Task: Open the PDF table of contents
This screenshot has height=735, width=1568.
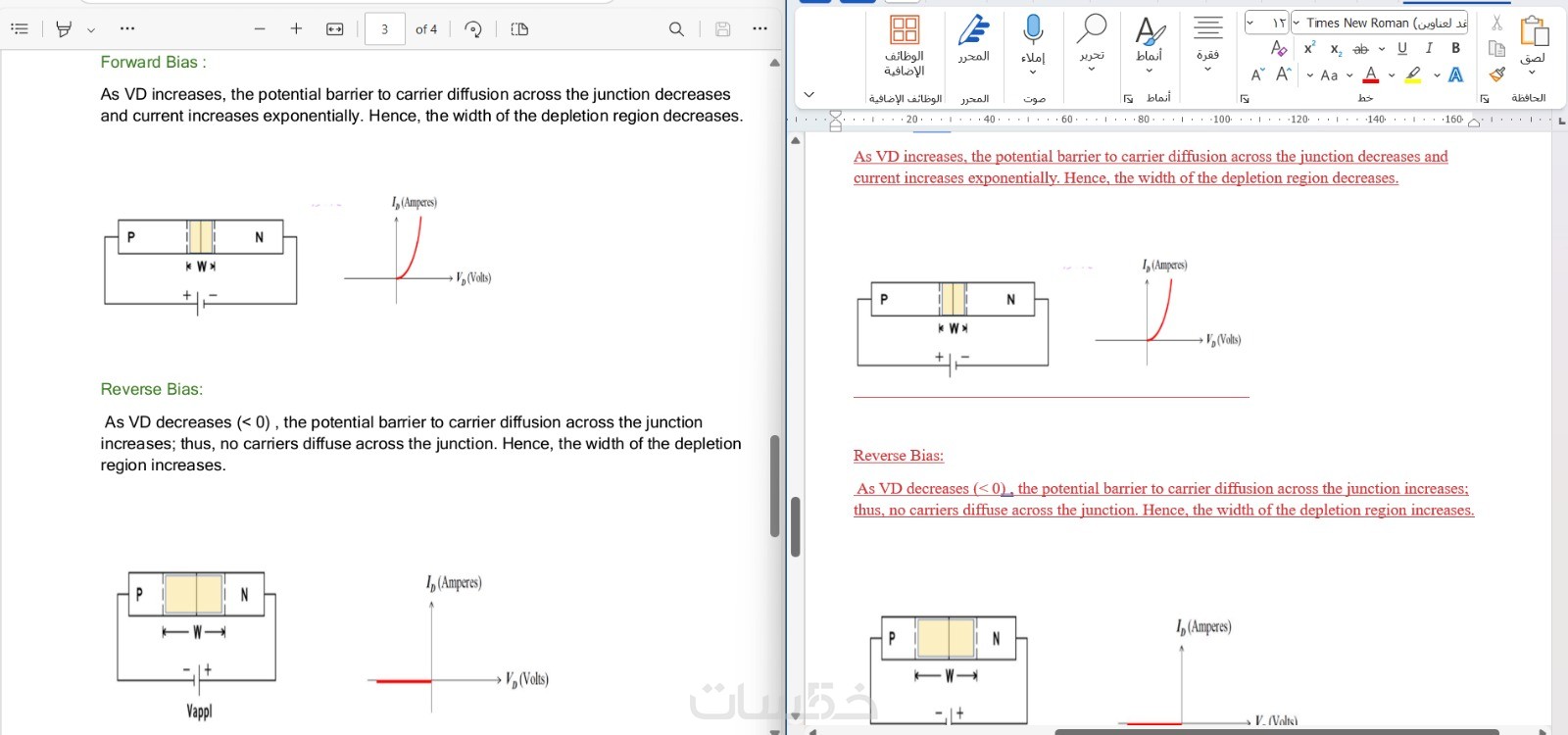Action: [x=20, y=29]
